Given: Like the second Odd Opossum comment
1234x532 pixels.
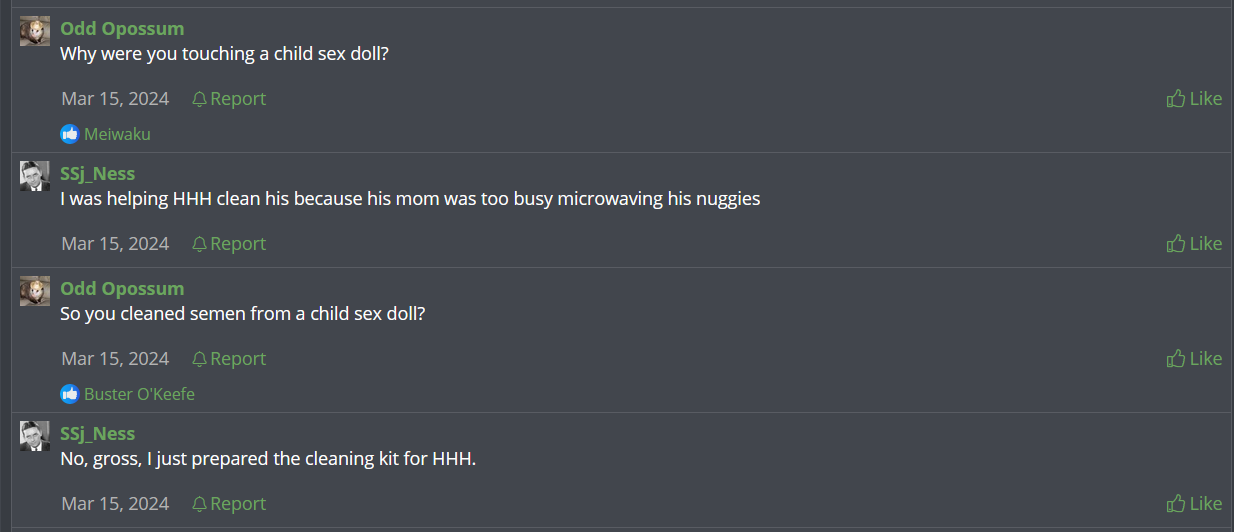Looking at the screenshot, I should 1194,358.
